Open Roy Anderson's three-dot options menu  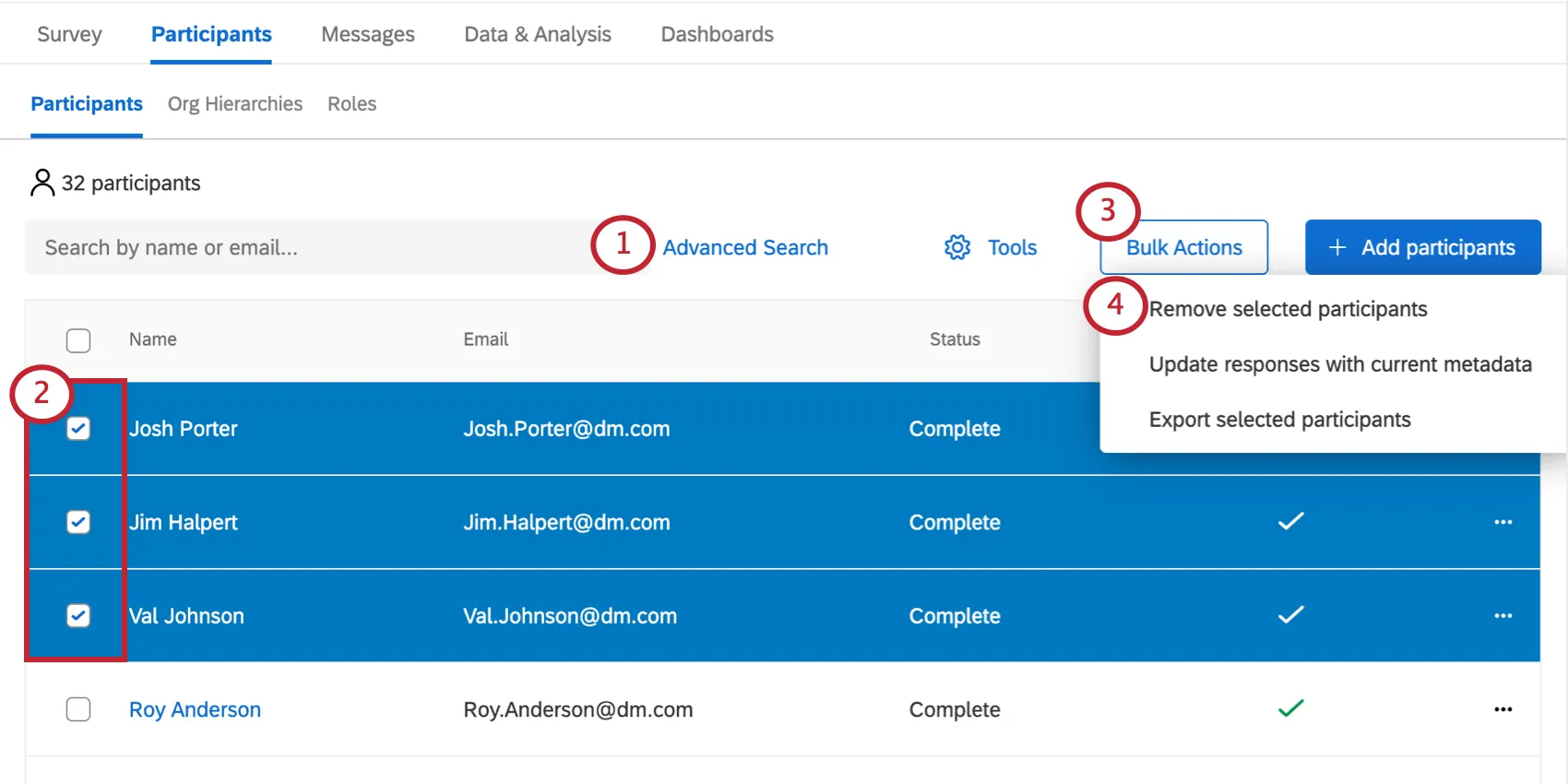coord(1503,709)
